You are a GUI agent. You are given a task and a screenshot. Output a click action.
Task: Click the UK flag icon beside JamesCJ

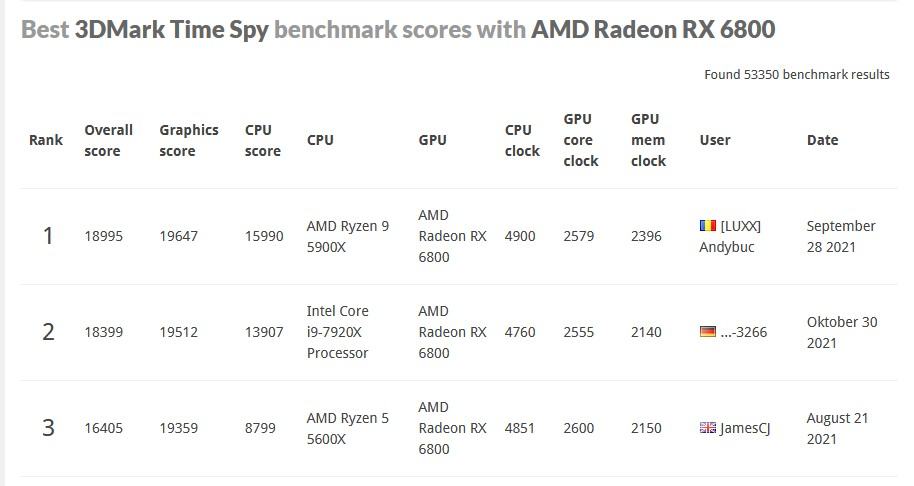click(707, 428)
